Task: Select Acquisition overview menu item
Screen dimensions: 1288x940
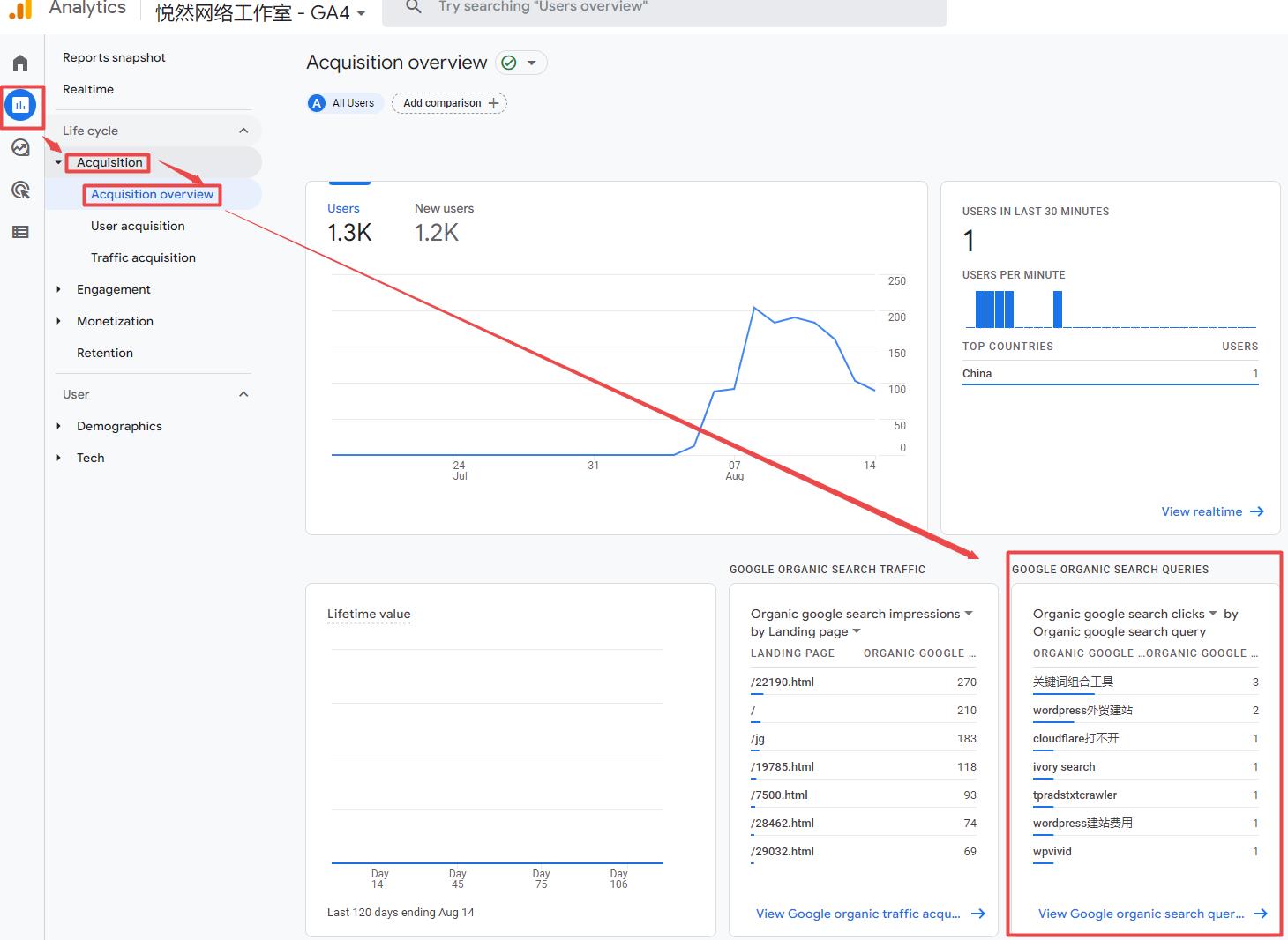Action: (x=152, y=194)
